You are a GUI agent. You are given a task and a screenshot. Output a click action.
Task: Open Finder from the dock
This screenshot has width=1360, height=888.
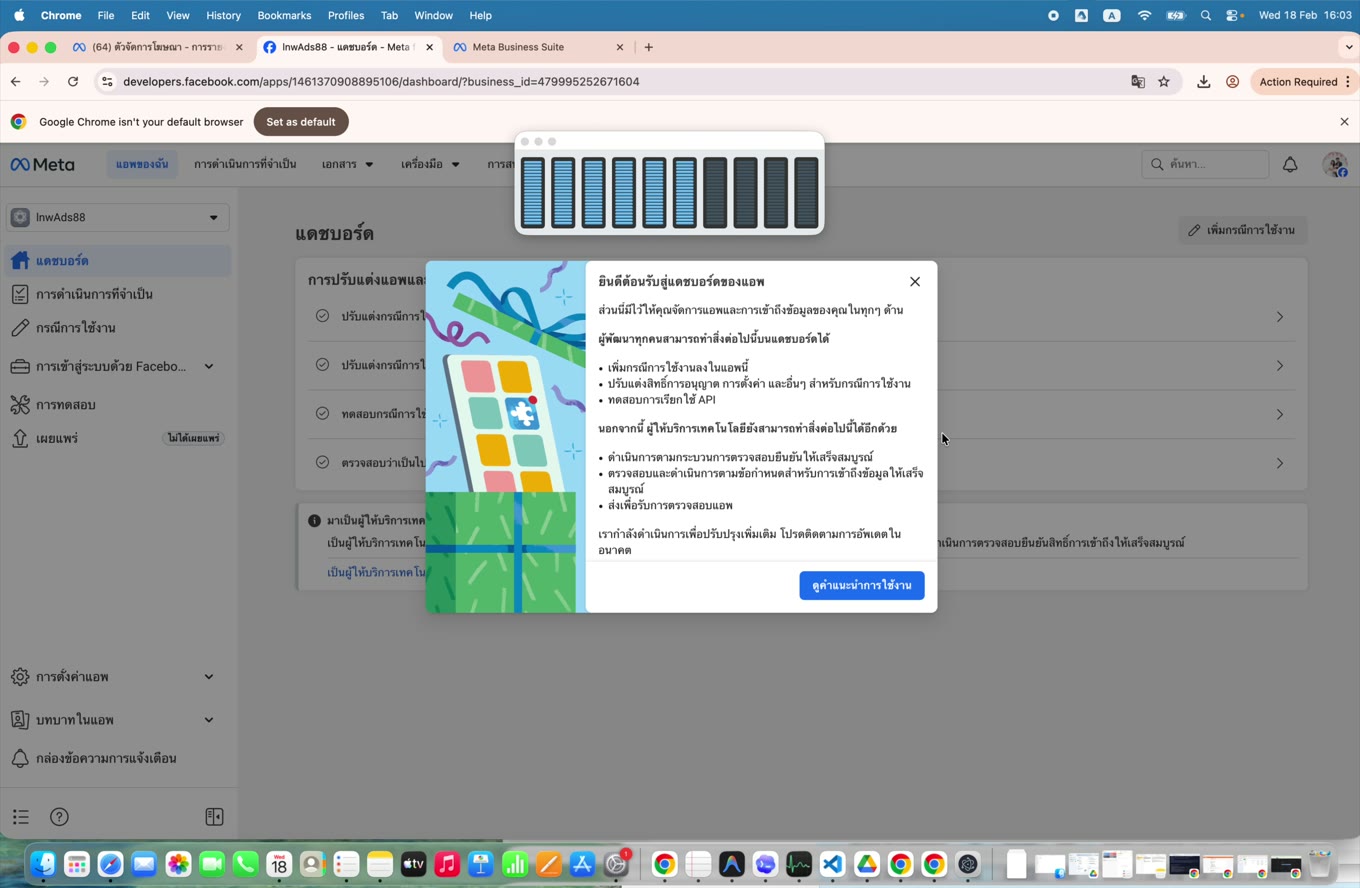[43, 864]
